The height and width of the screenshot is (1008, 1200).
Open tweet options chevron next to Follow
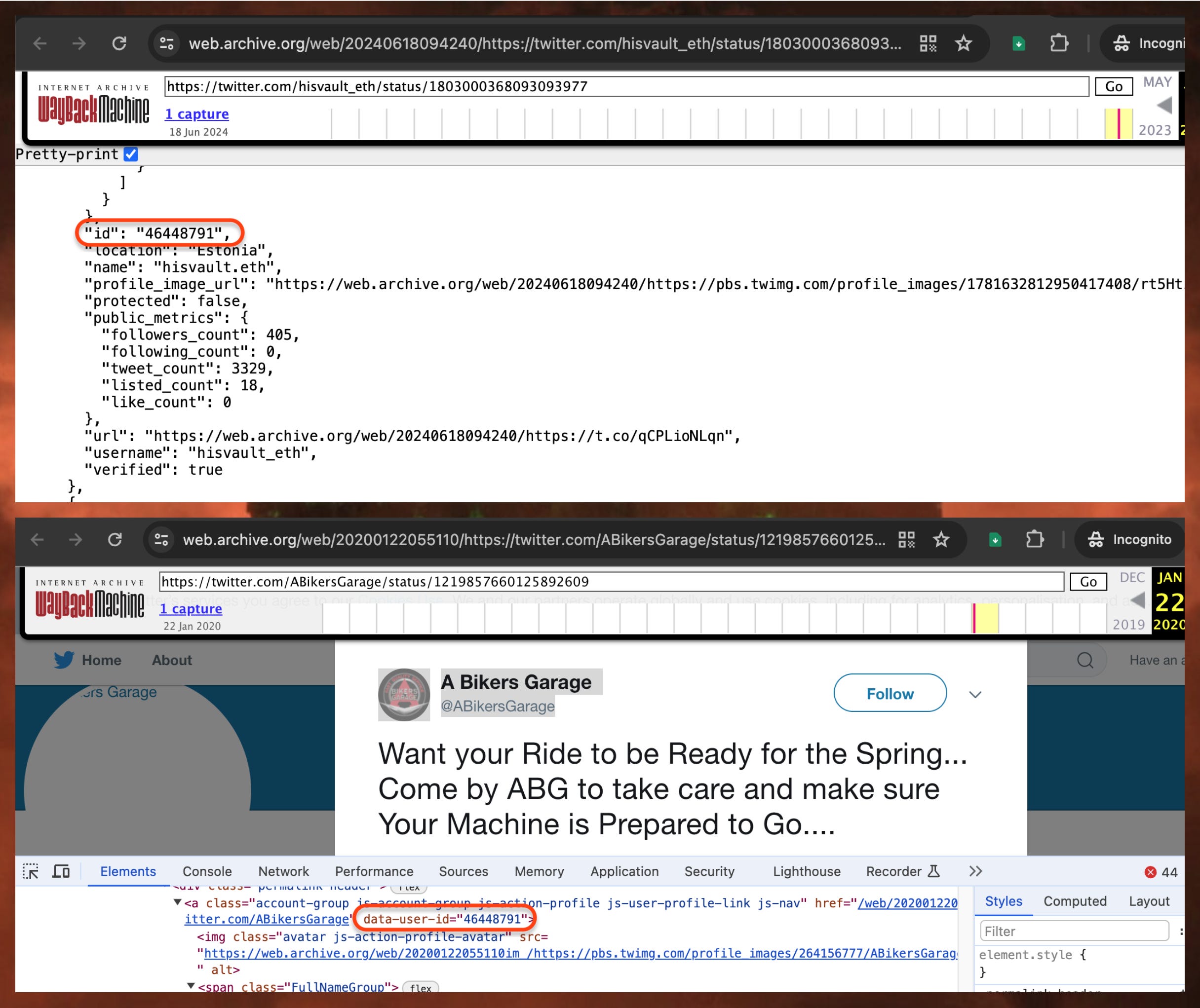pyautogui.click(x=975, y=694)
